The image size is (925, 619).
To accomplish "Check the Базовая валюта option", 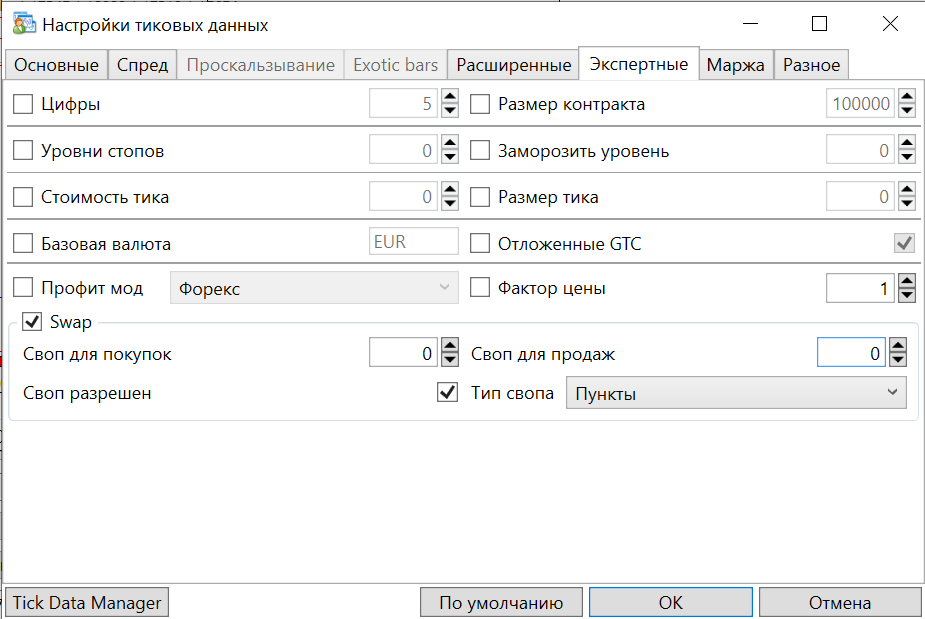I will coord(23,243).
